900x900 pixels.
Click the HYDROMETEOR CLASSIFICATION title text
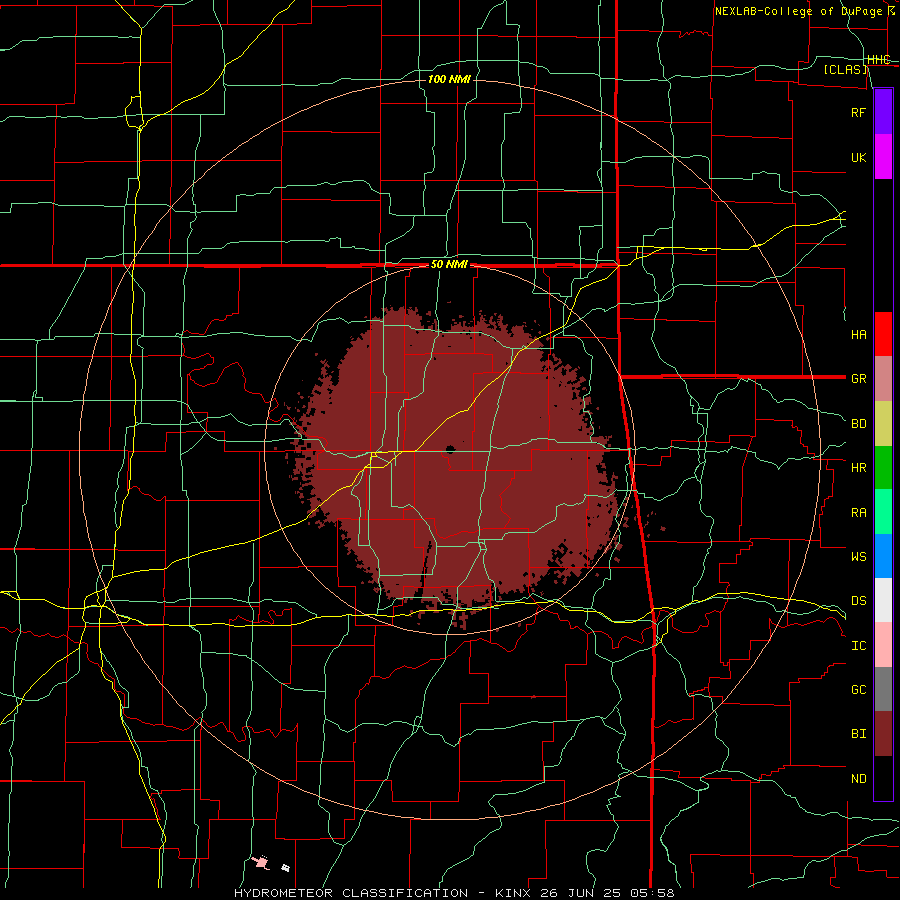pos(351,893)
